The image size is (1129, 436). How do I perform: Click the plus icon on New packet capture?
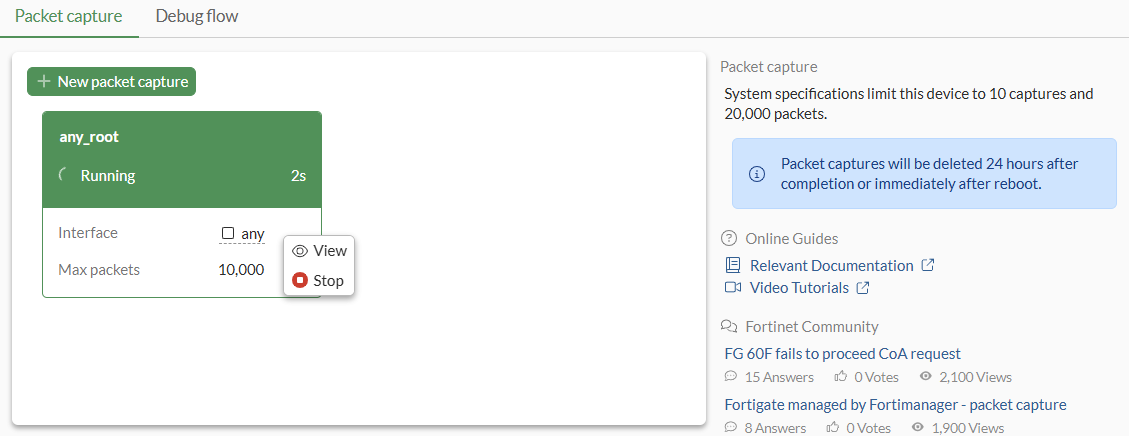[44, 82]
